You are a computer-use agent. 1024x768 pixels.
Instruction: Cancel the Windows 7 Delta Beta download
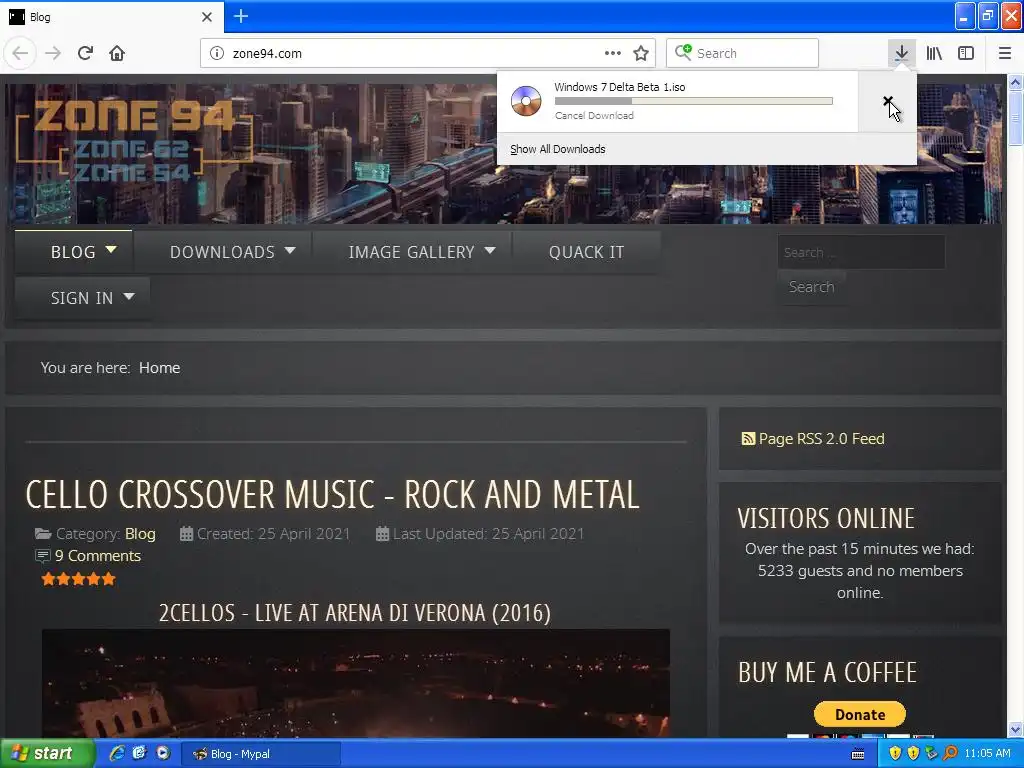[888, 101]
